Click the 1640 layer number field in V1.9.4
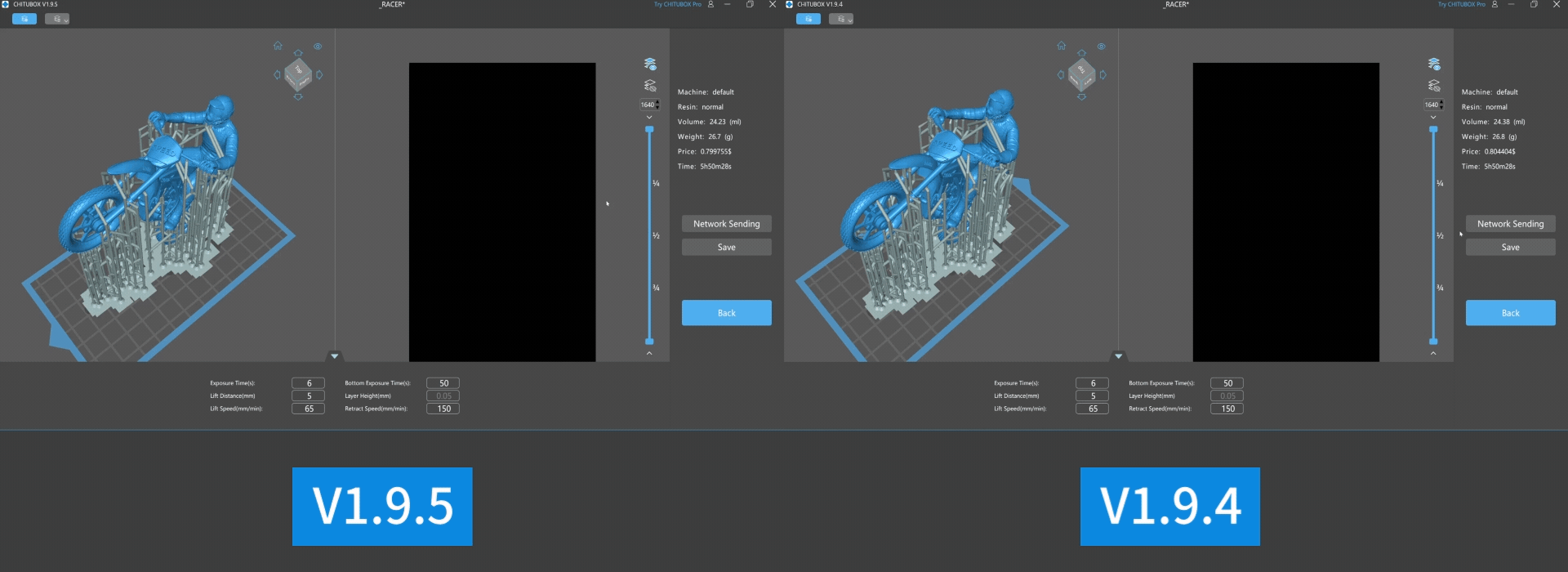The height and width of the screenshot is (572, 1568). point(1433,105)
